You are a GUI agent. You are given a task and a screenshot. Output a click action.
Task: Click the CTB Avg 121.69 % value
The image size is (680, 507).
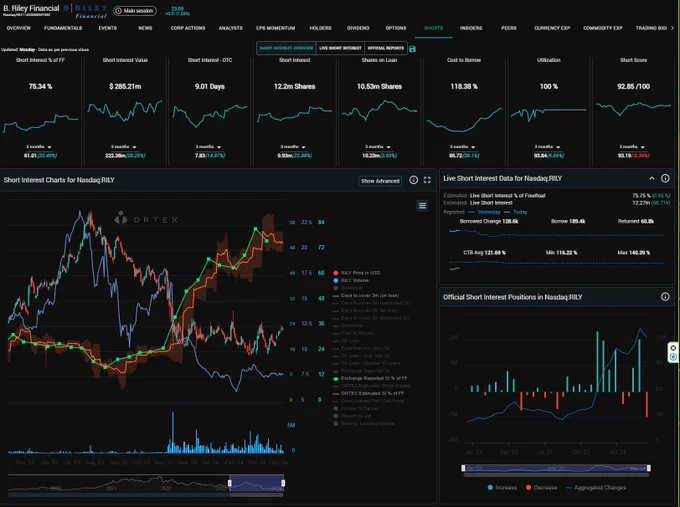(484, 252)
